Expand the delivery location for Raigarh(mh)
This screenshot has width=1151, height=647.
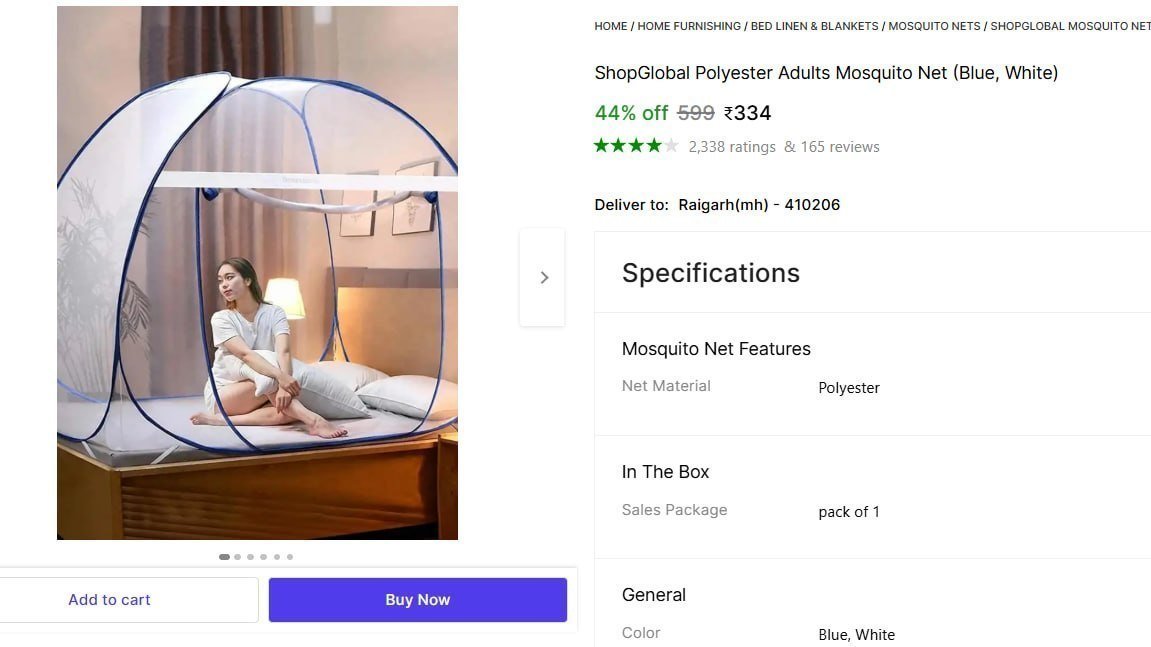tap(758, 204)
